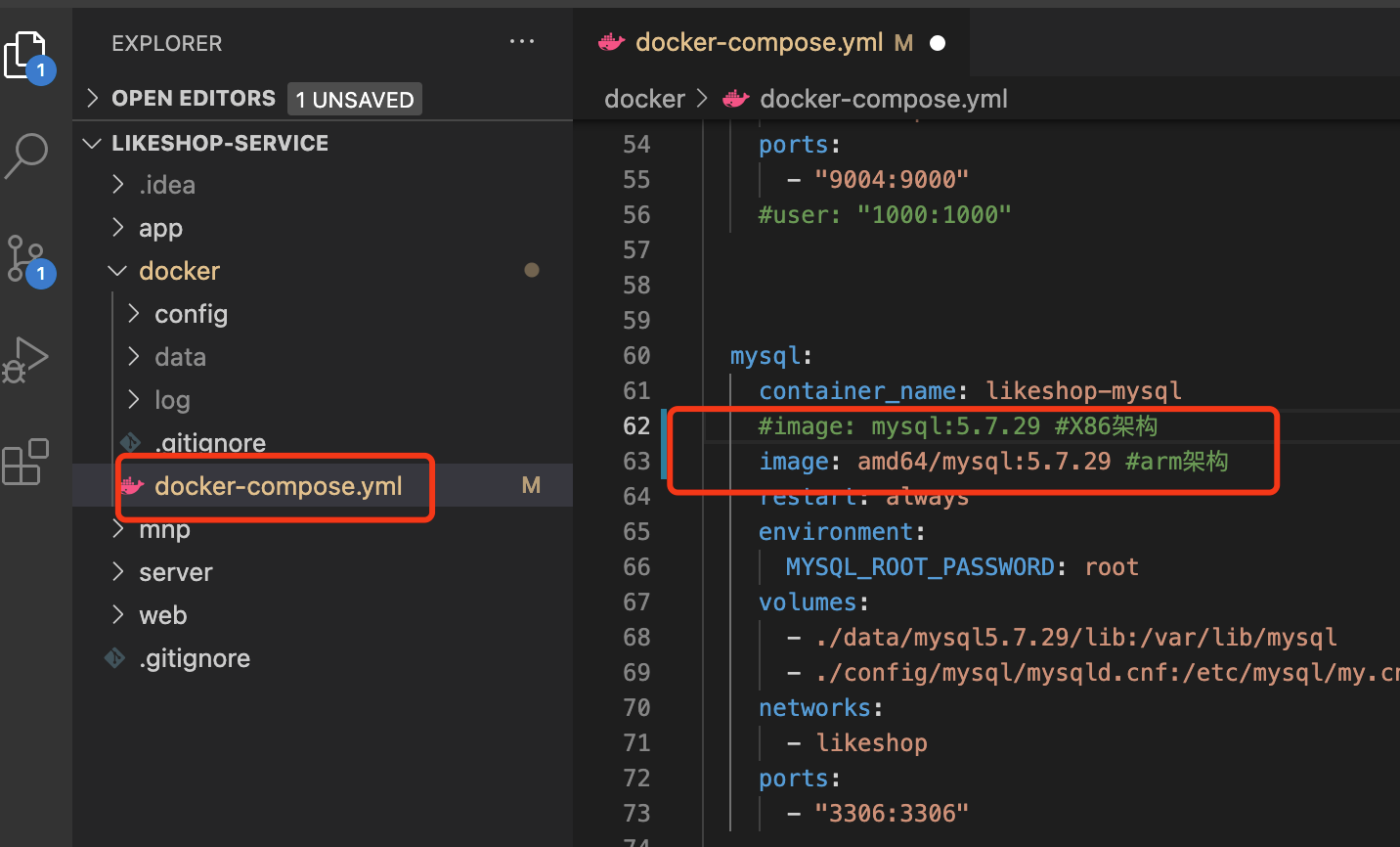Click the environment: key
1400x847 pixels.
tap(842, 532)
